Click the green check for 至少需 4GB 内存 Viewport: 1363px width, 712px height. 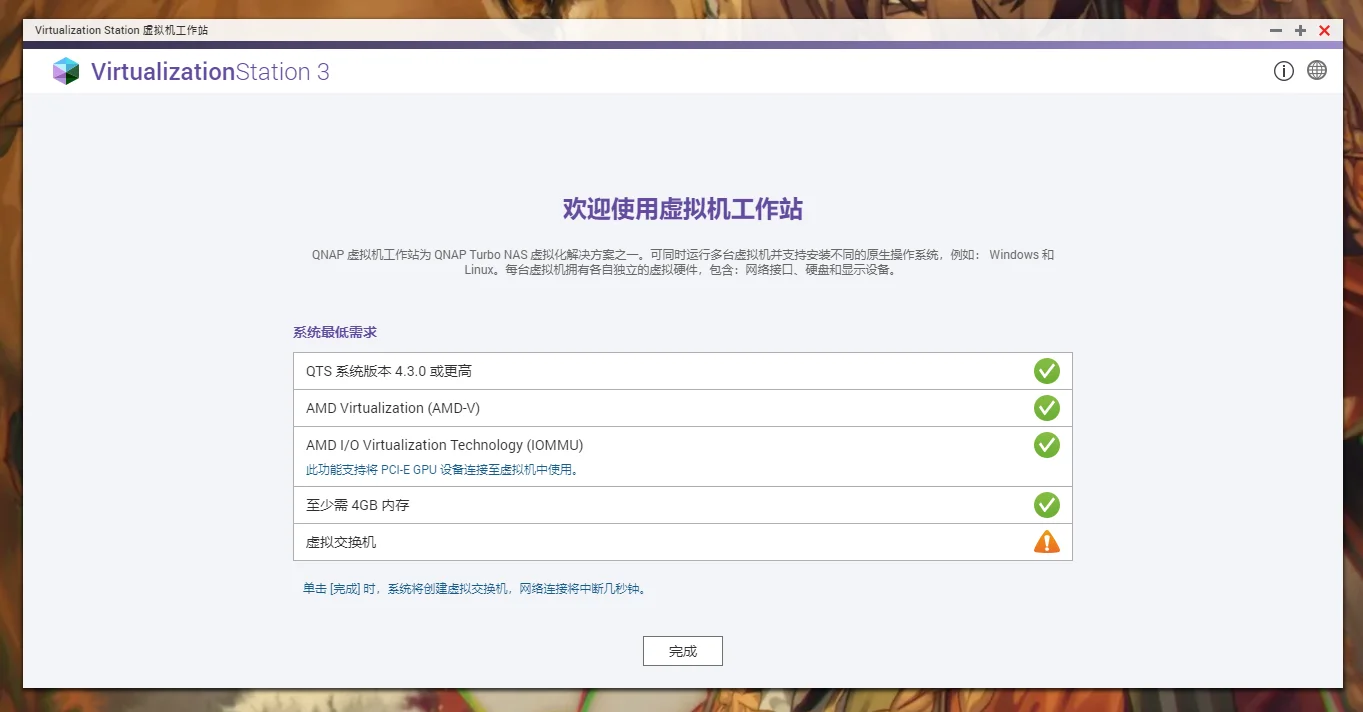point(1046,505)
